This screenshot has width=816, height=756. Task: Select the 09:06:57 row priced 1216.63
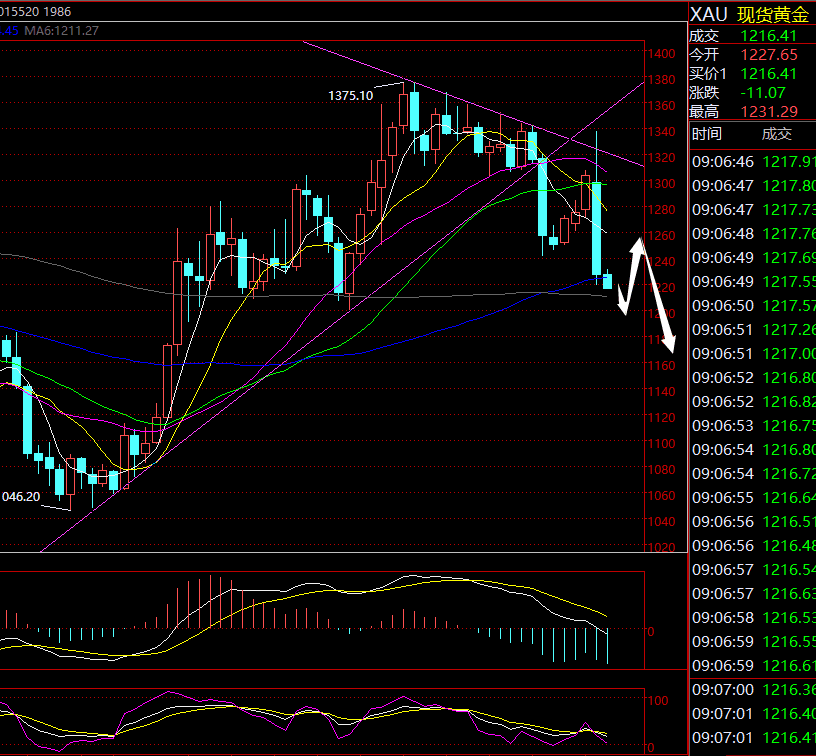753,594
